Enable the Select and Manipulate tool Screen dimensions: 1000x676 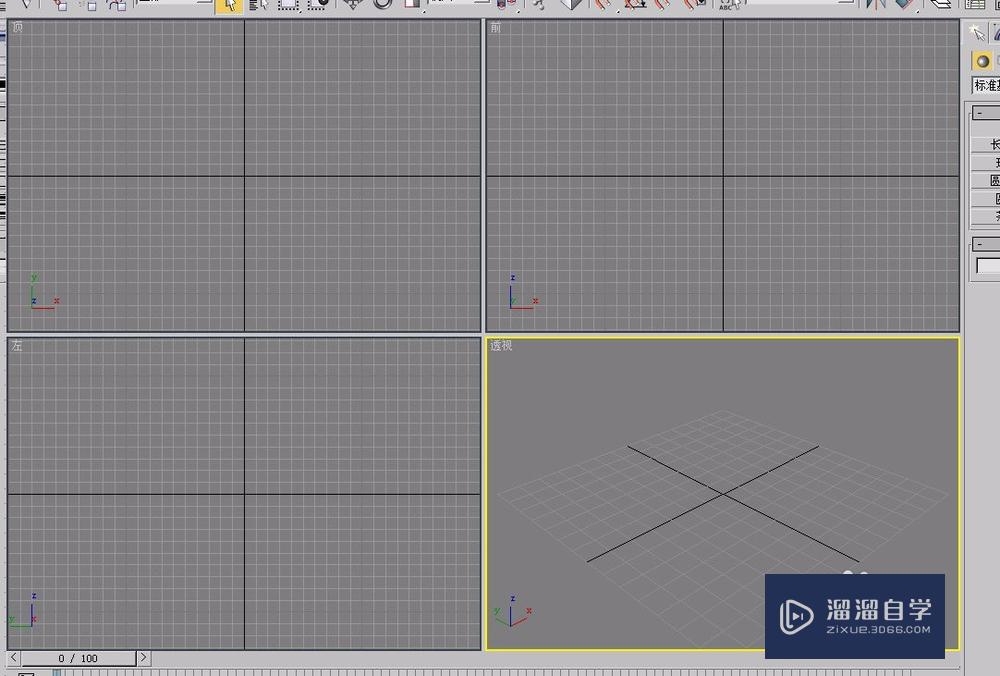point(540,4)
